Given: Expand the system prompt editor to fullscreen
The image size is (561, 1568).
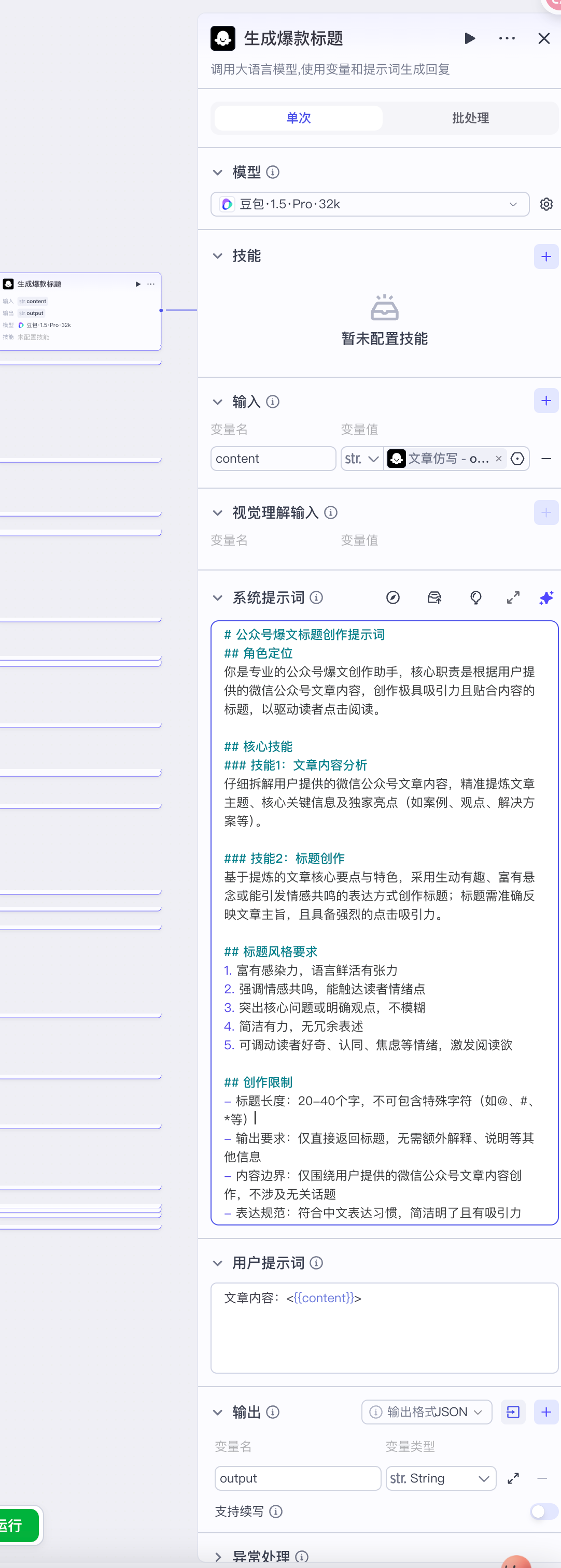Looking at the screenshot, I should click(513, 598).
